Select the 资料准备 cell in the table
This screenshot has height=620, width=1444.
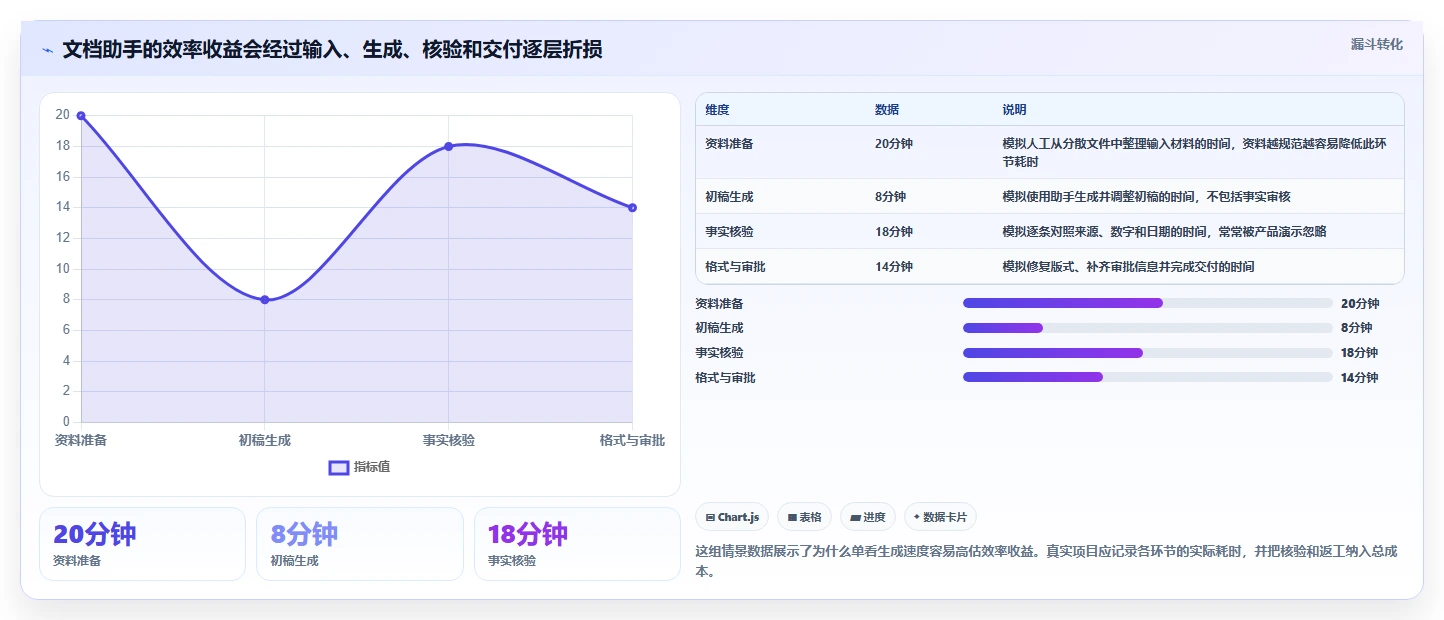tap(729, 144)
